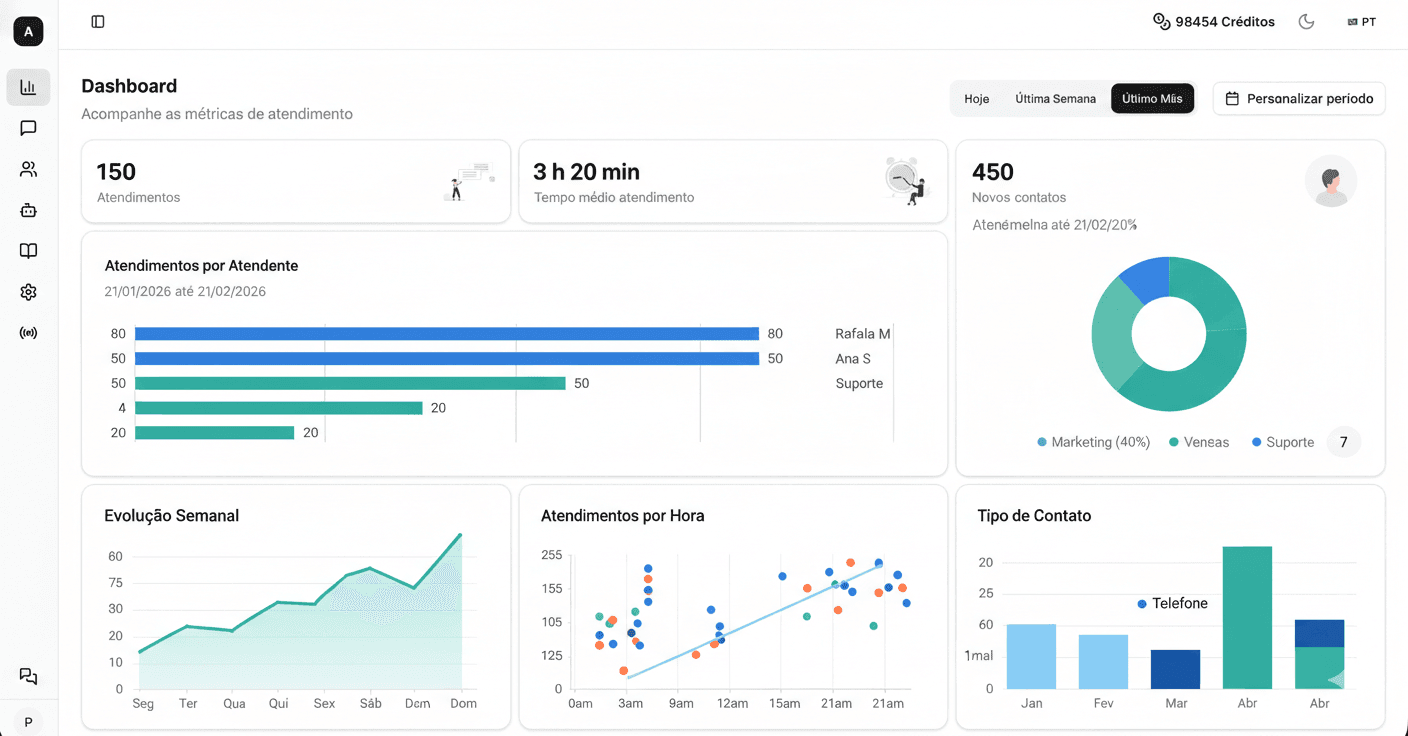The height and width of the screenshot is (736, 1408).
Task: Expand the legend overflow badge showing 7
Action: [x=1343, y=442]
